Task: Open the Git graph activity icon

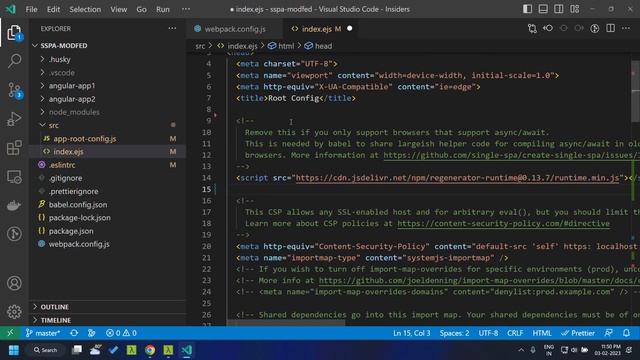Action: tap(14, 234)
